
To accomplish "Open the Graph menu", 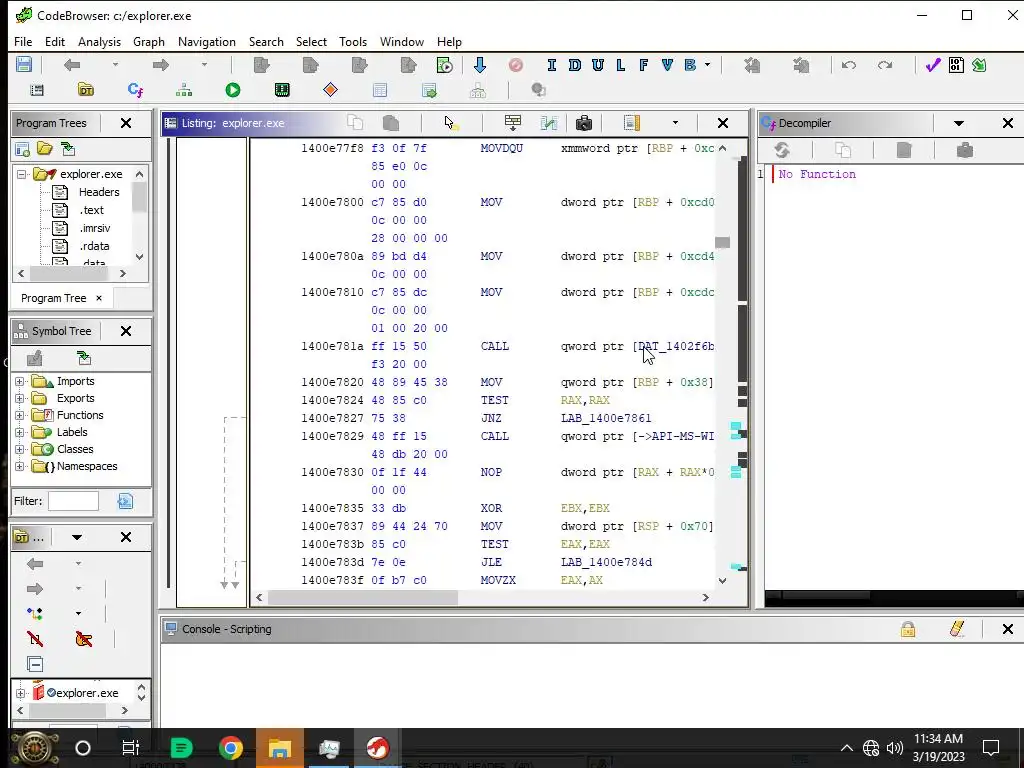I will pyautogui.click(x=149, y=42).
